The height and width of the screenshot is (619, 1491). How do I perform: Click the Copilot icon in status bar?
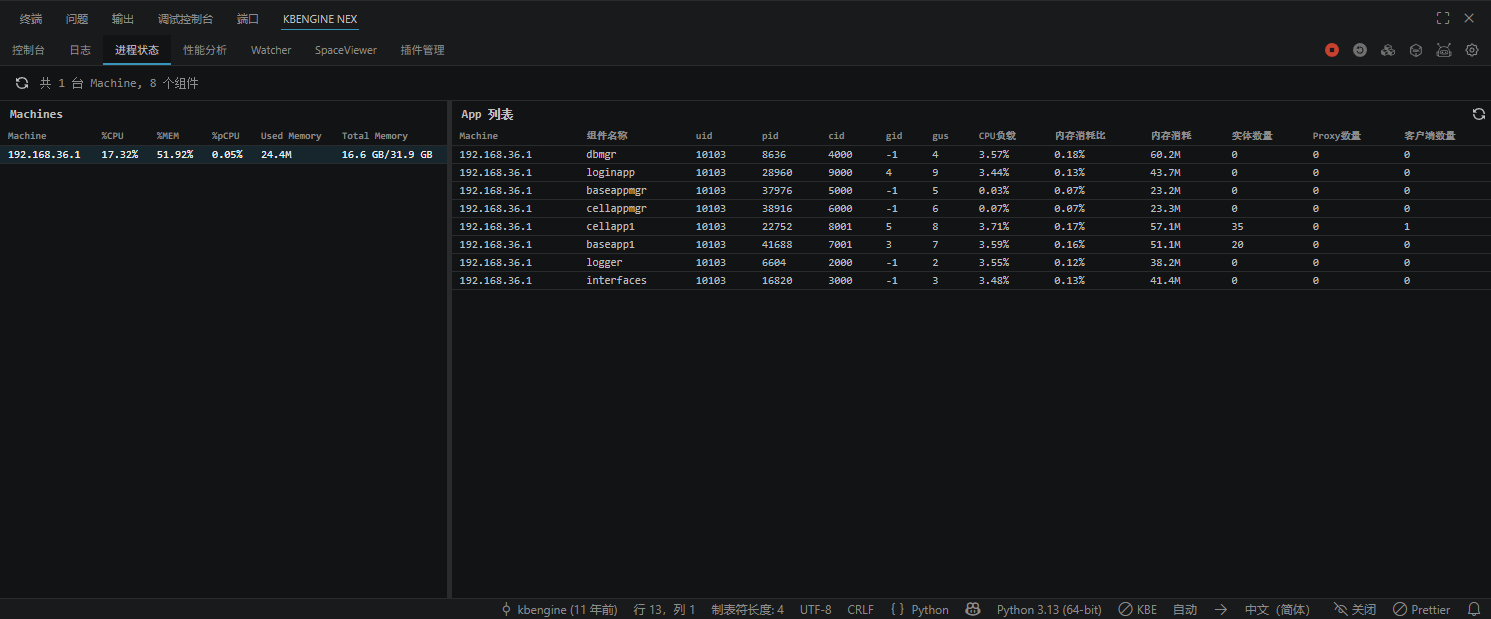tap(972, 609)
